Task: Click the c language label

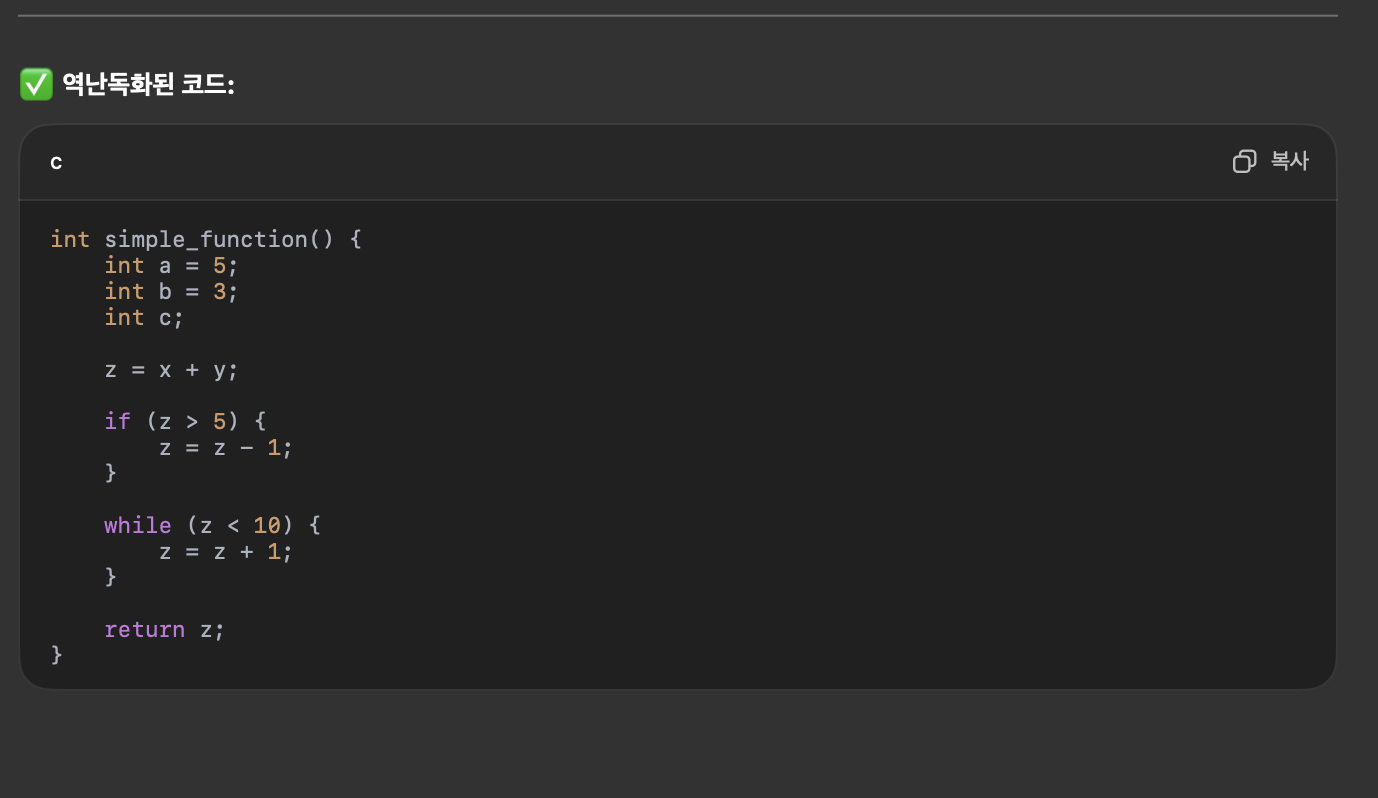Action: coord(56,162)
